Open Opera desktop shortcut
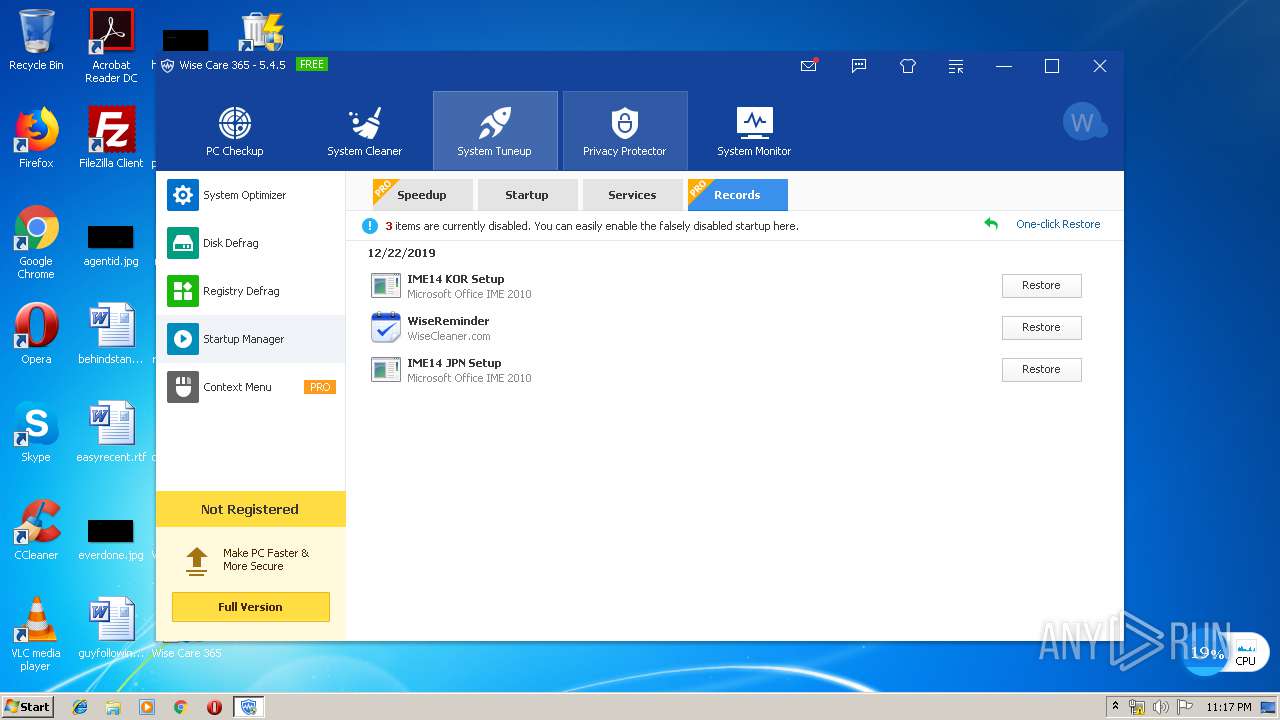The image size is (1280, 720). click(36, 334)
